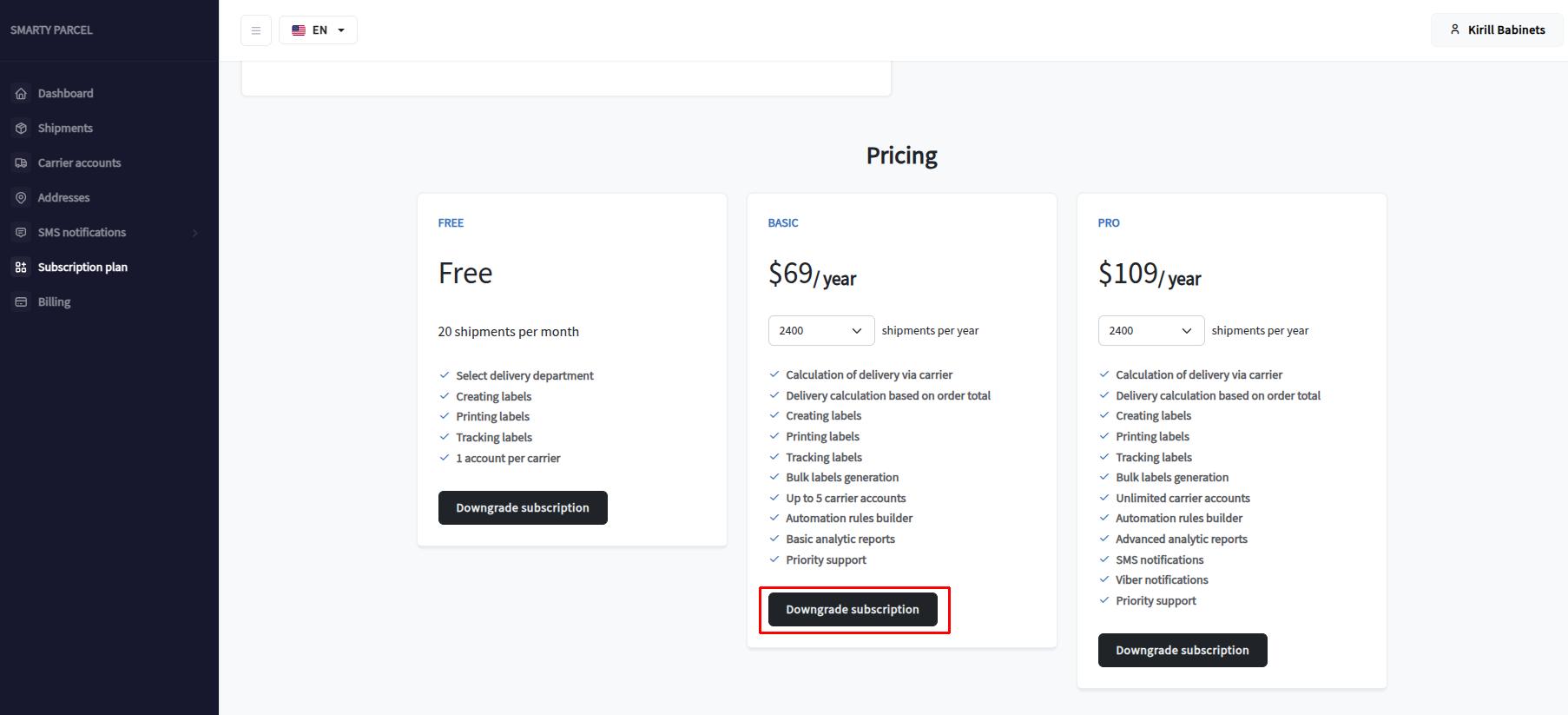Click the Addresses location pin icon
The height and width of the screenshot is (715, 1568).
tap(21, 198)
